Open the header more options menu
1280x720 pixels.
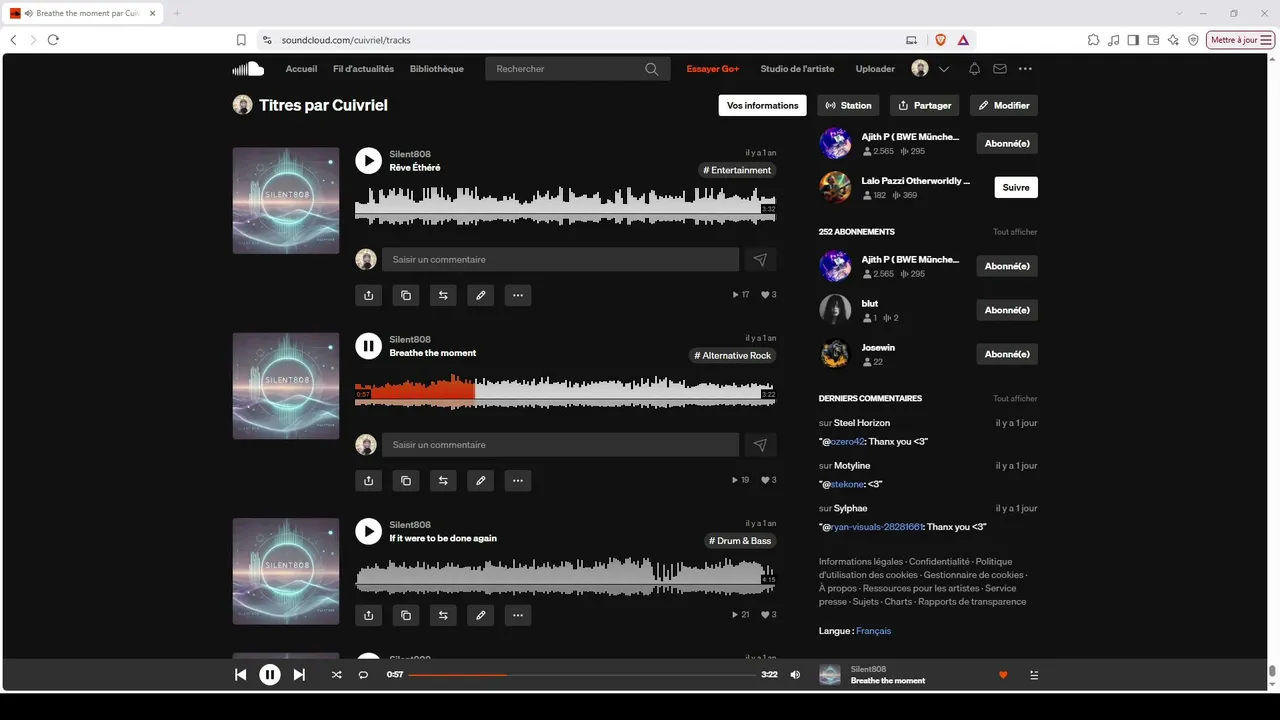click(x=1025, y=69)
